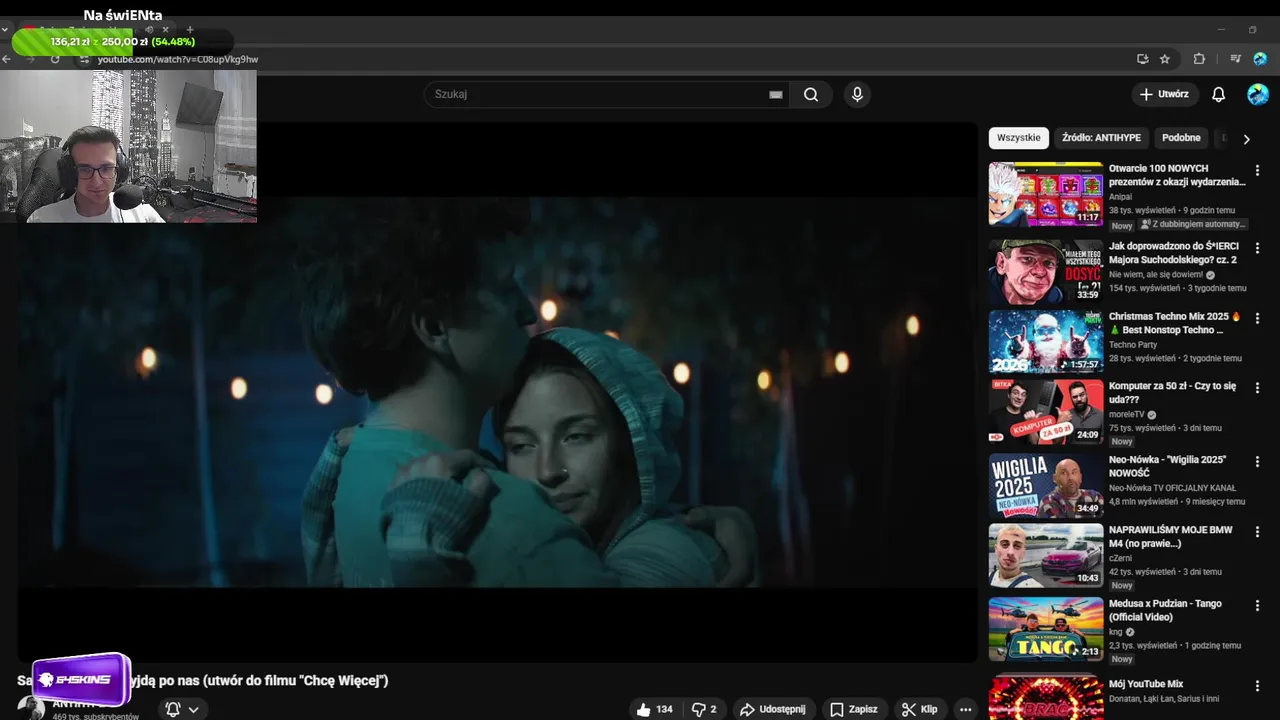Open options menu for Christmas Techno Mix 2025

(1257, 318)
